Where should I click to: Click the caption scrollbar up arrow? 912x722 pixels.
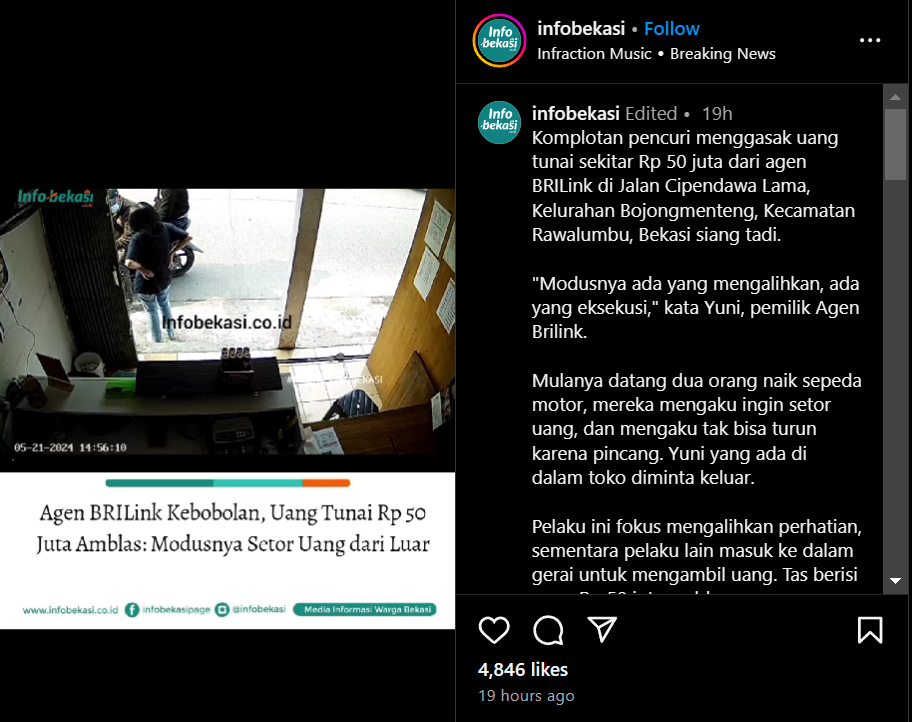coord(895,97)
